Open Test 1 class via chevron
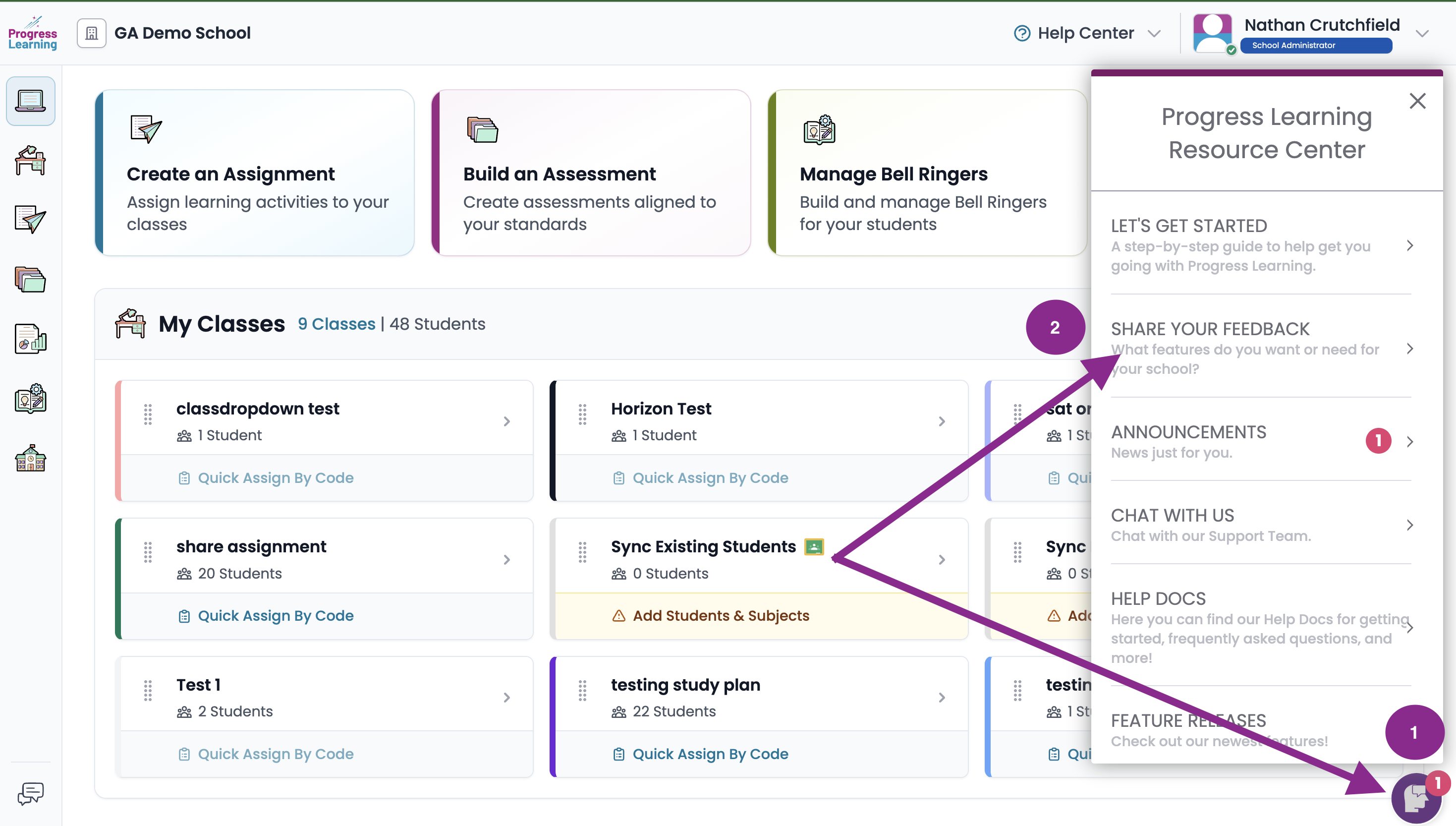The width and height of the screenshot is (1456, 826). pos(507,698)
